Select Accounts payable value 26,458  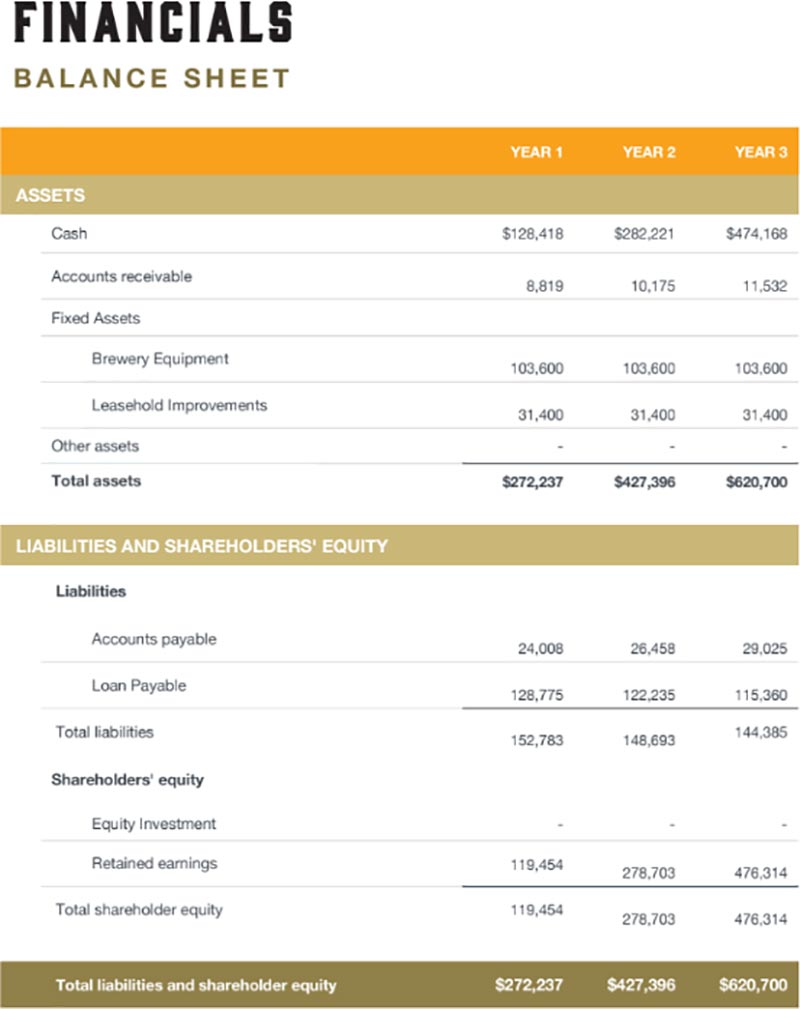click(x=653, y=649)
